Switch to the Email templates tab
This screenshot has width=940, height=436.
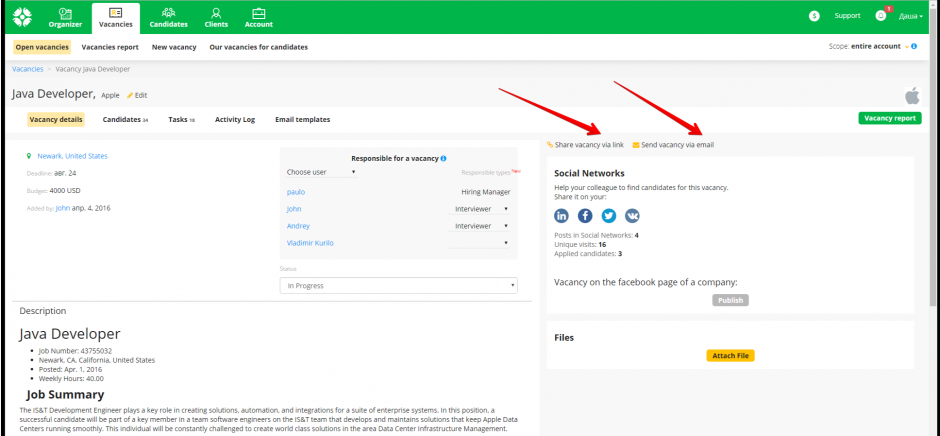pos(302,120)
